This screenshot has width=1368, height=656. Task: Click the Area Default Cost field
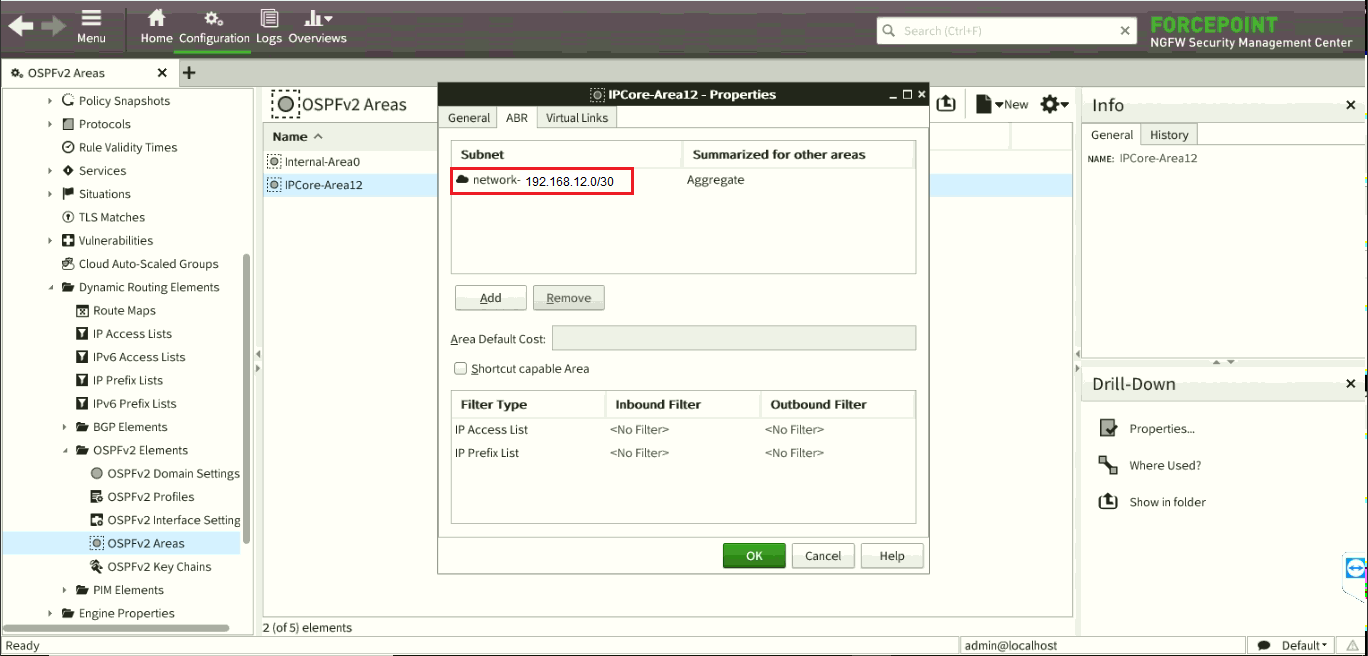click(x=733, y=339)
